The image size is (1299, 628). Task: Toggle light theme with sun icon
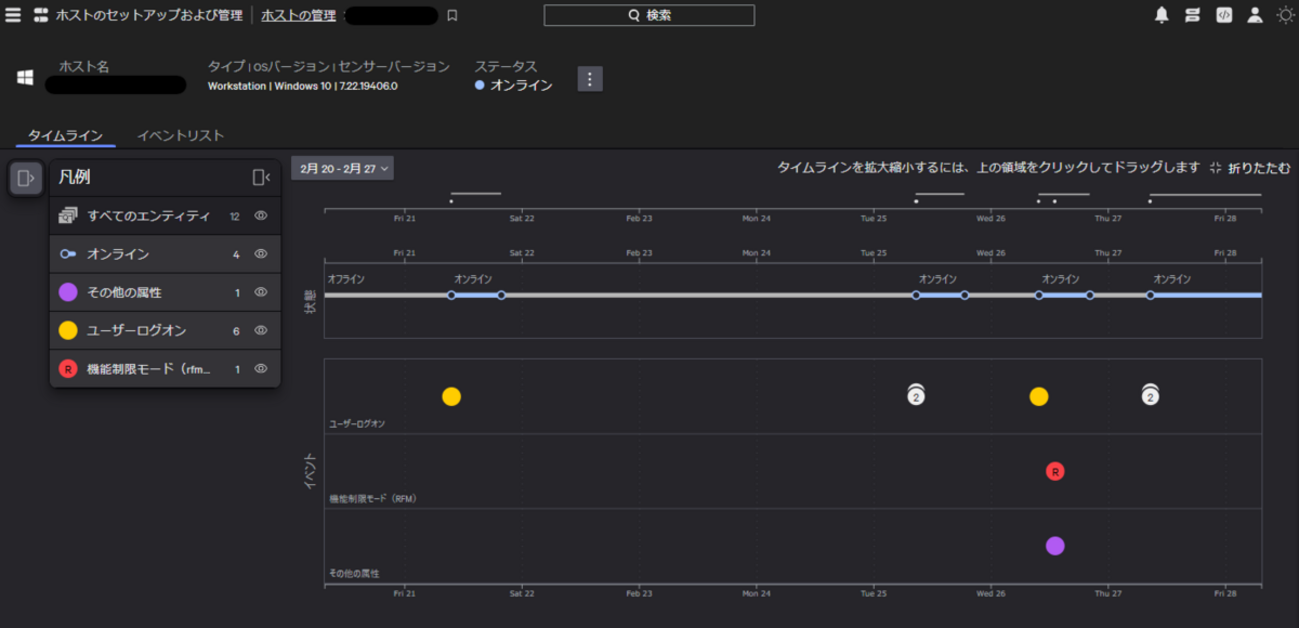[x=1285, y=15]
